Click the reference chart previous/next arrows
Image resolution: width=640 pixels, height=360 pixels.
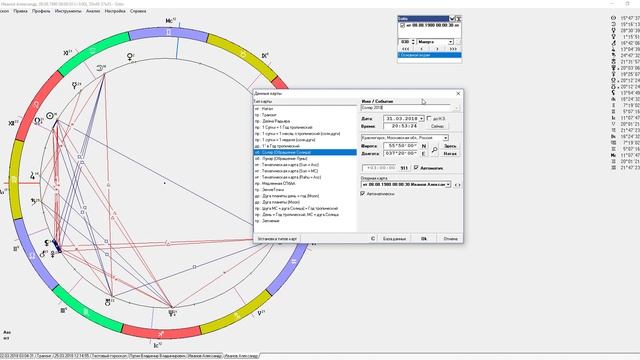pos(457,185)
